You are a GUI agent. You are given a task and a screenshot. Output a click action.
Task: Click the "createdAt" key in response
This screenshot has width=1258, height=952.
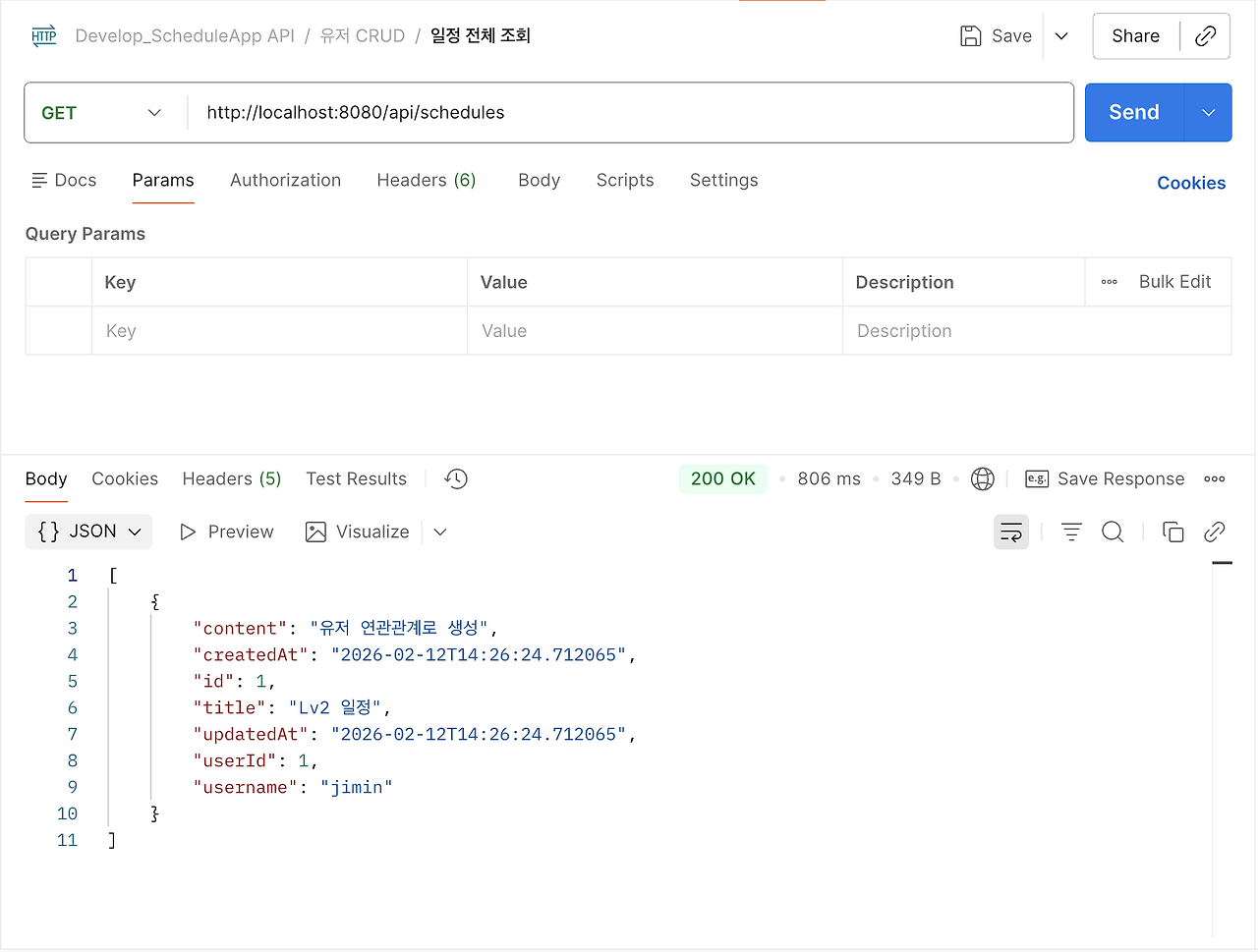pos(251,654)
